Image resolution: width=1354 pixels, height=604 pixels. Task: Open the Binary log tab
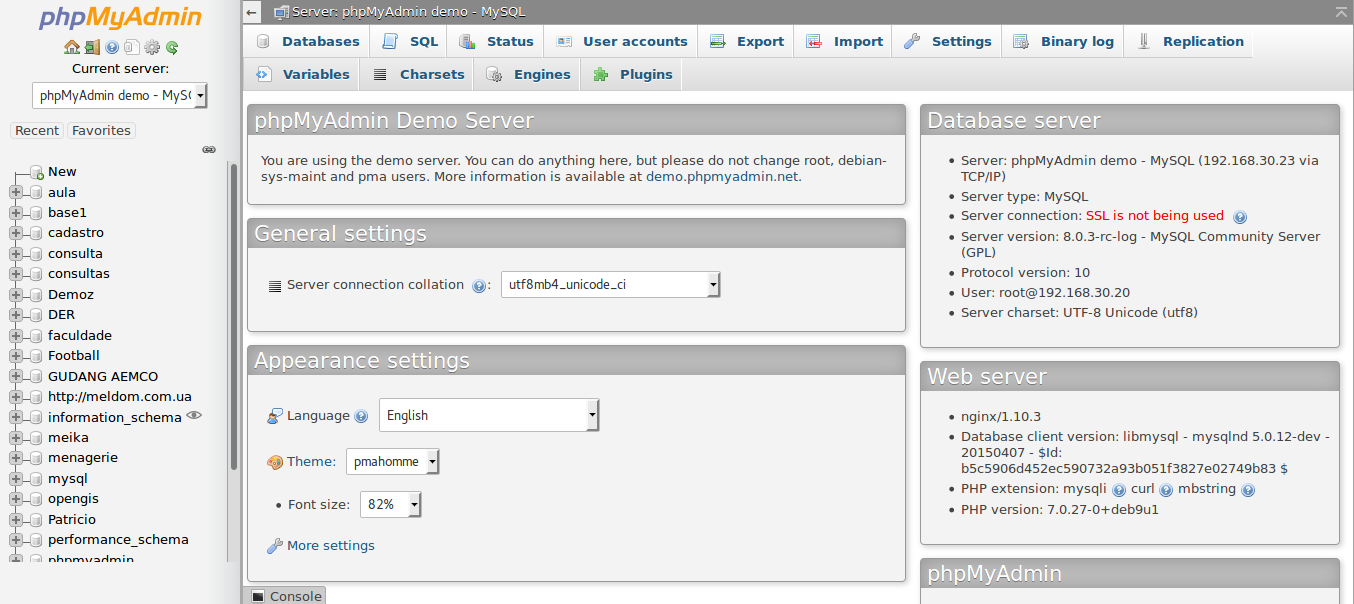[x=1063, y=42]
